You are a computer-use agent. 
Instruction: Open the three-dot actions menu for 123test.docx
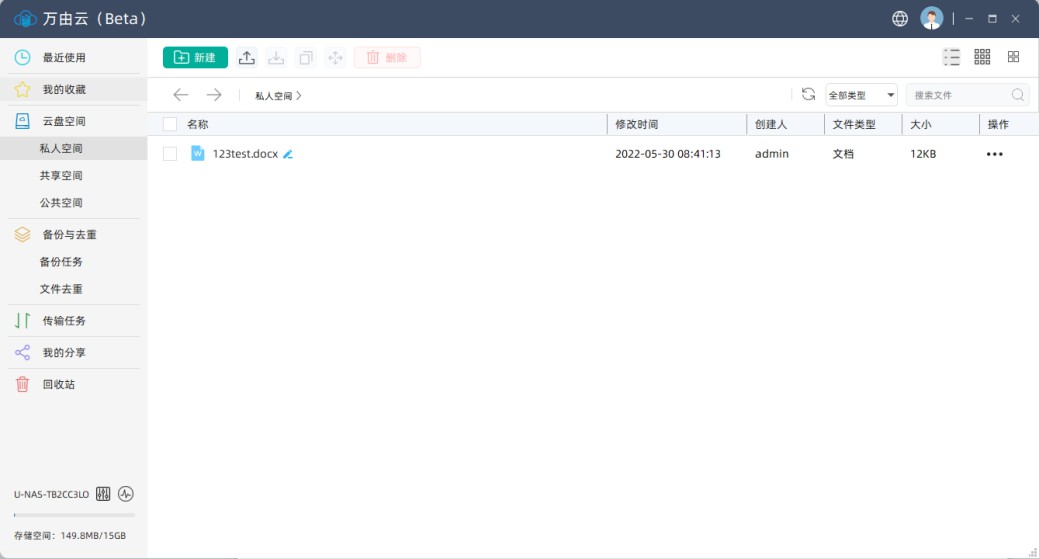(x=994, y=154)
